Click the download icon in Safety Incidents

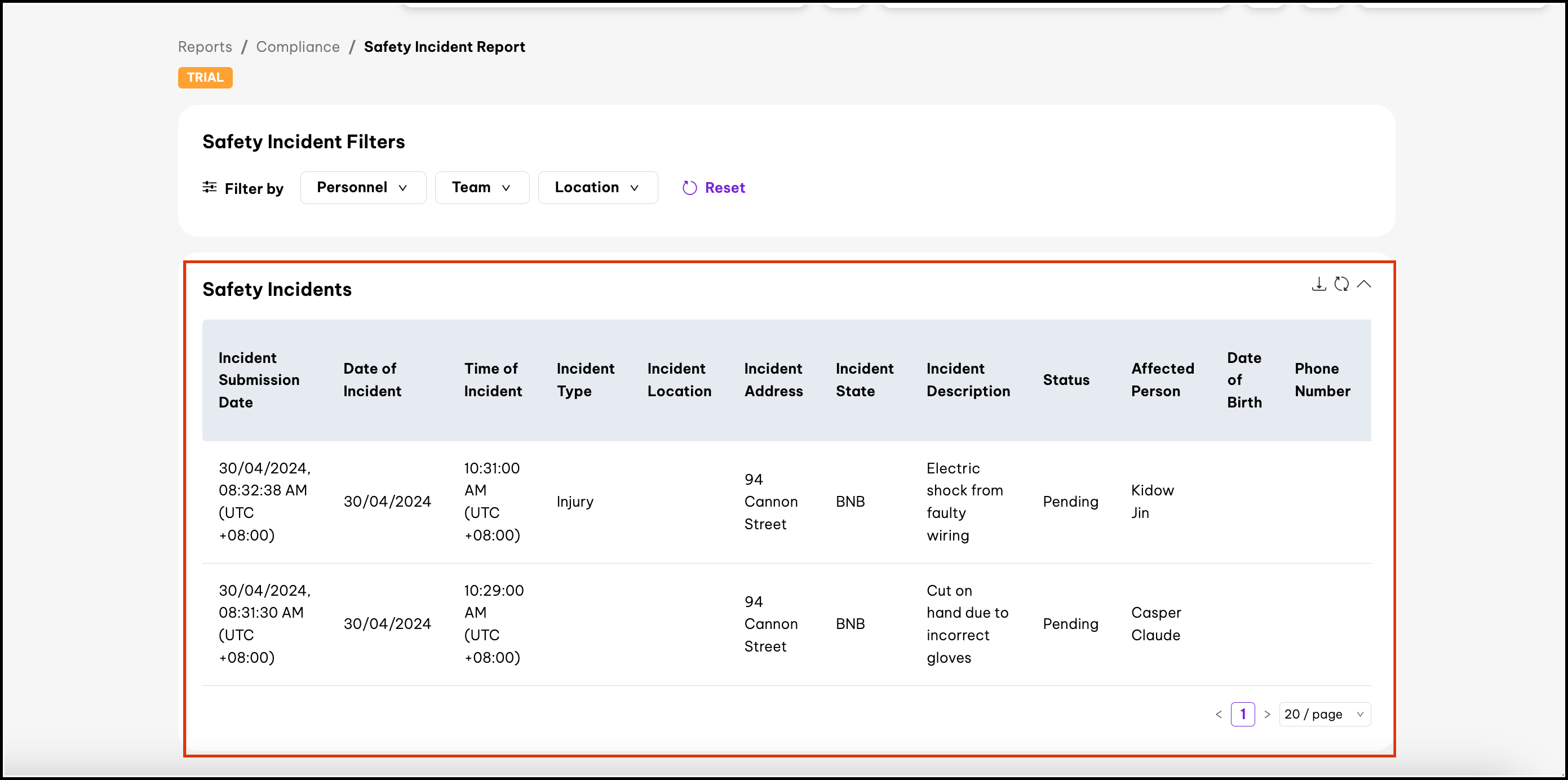click(1318, 284)
